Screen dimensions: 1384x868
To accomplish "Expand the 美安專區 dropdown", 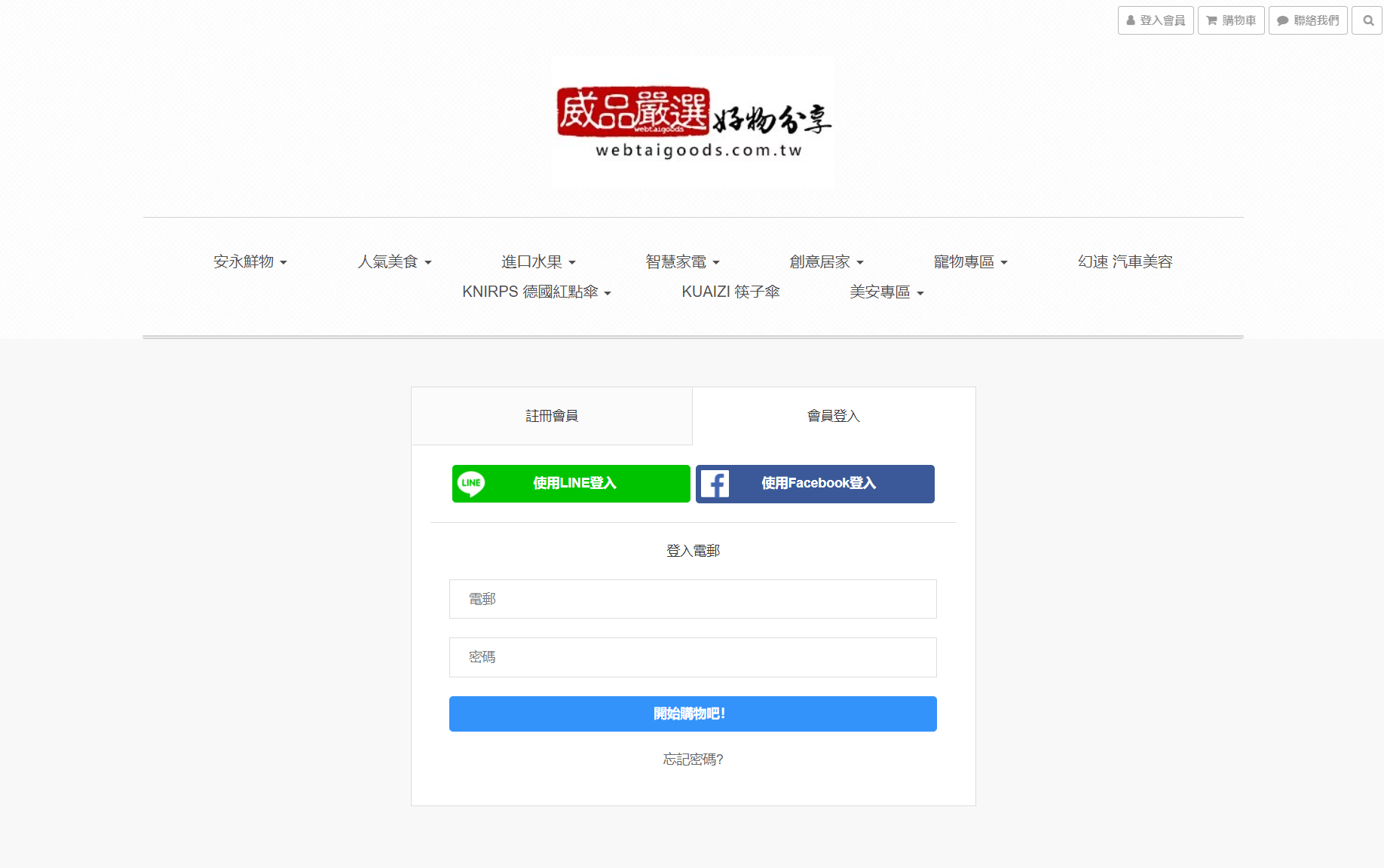I will 886,292.
